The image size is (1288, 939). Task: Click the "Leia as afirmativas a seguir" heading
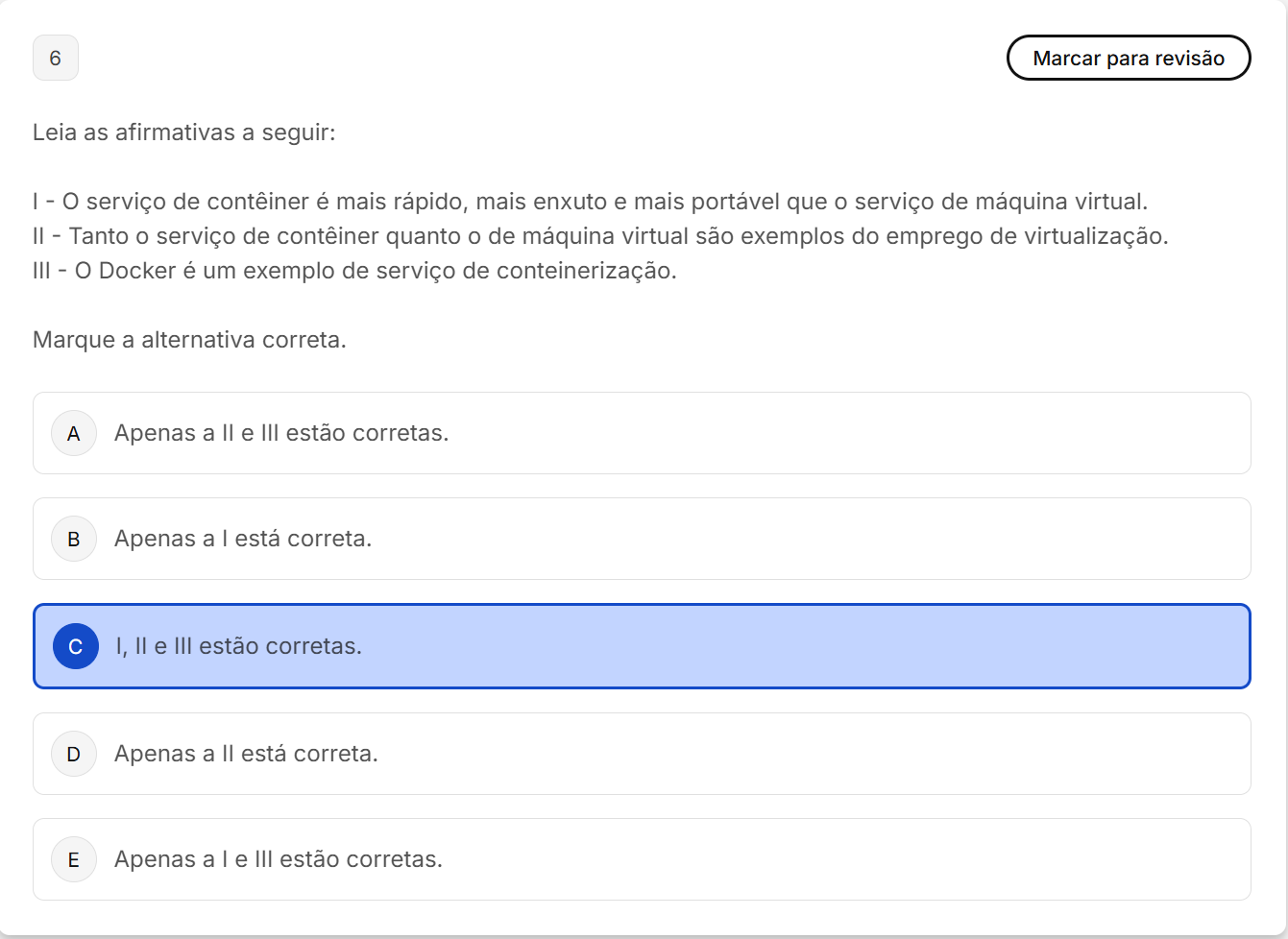tap(184, 133)
